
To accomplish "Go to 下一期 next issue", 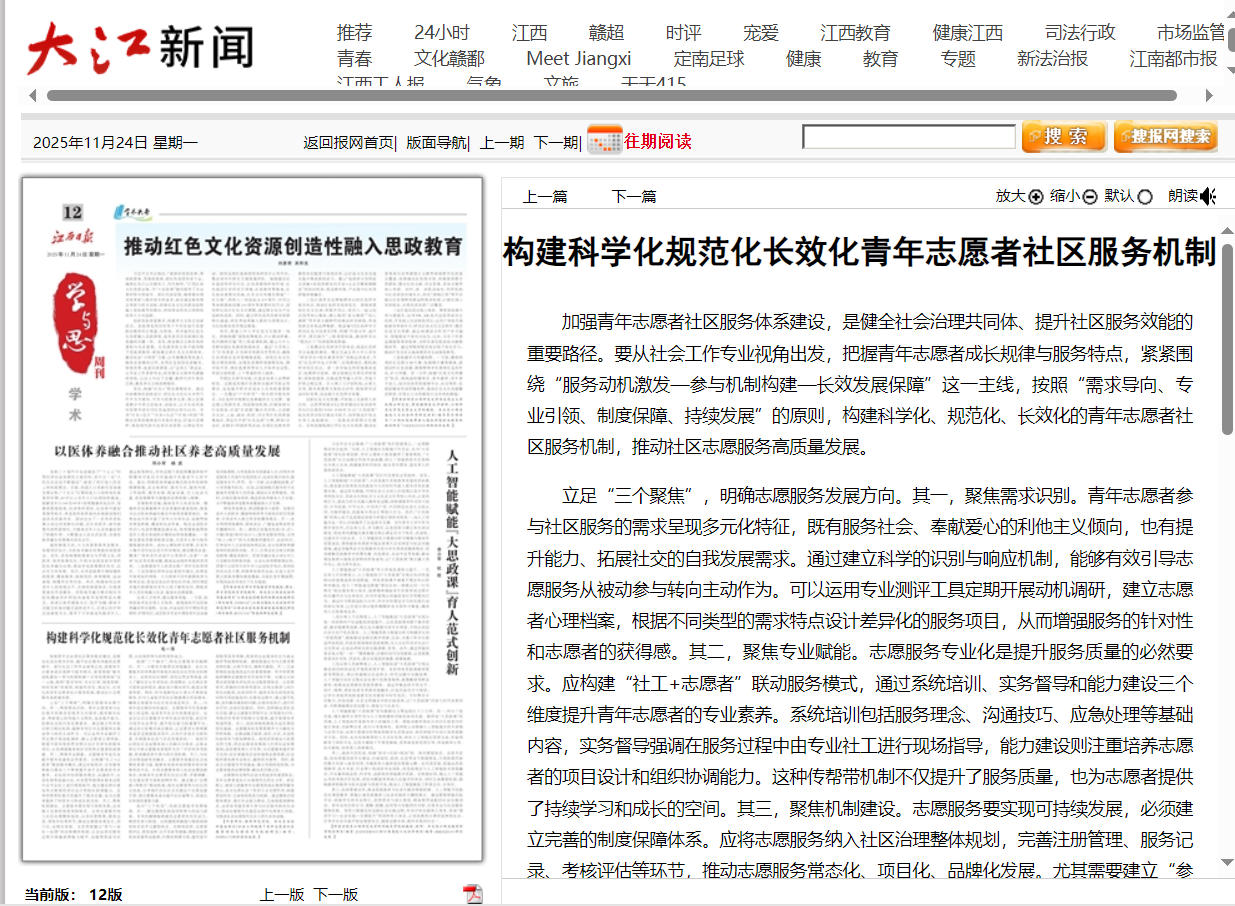I will tap(555, 142).
